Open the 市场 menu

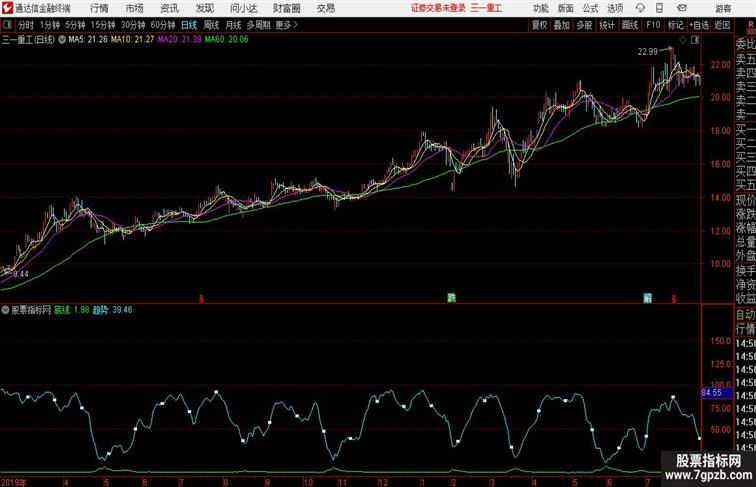[135, 8]
